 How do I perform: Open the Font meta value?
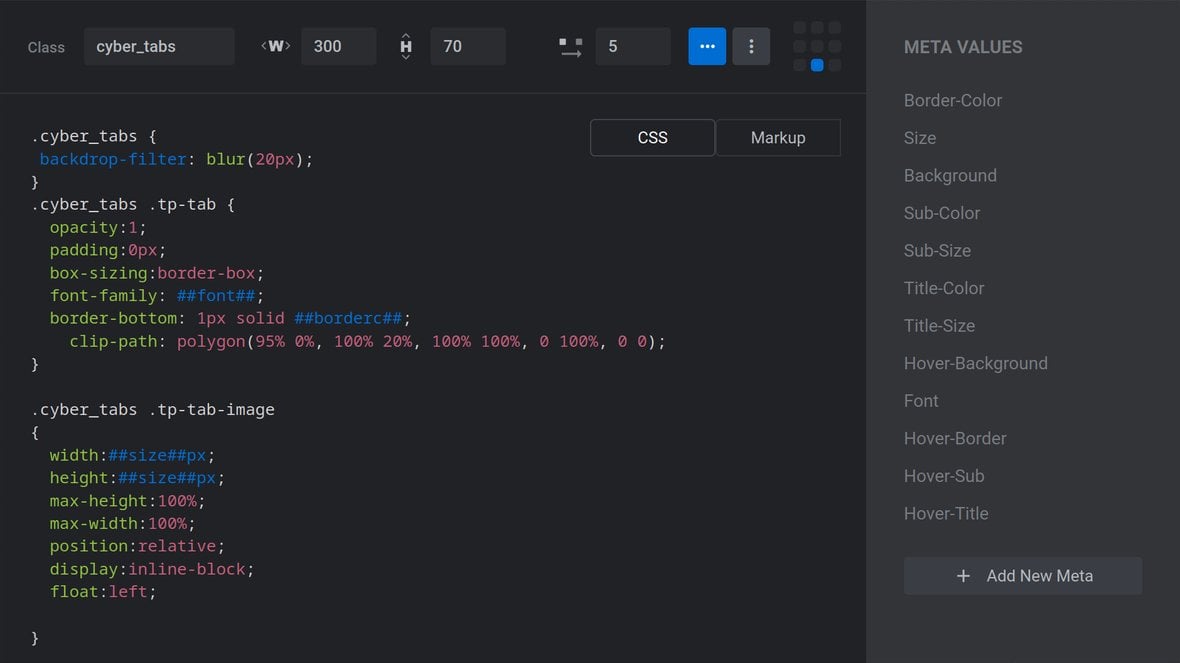(921, 401)
